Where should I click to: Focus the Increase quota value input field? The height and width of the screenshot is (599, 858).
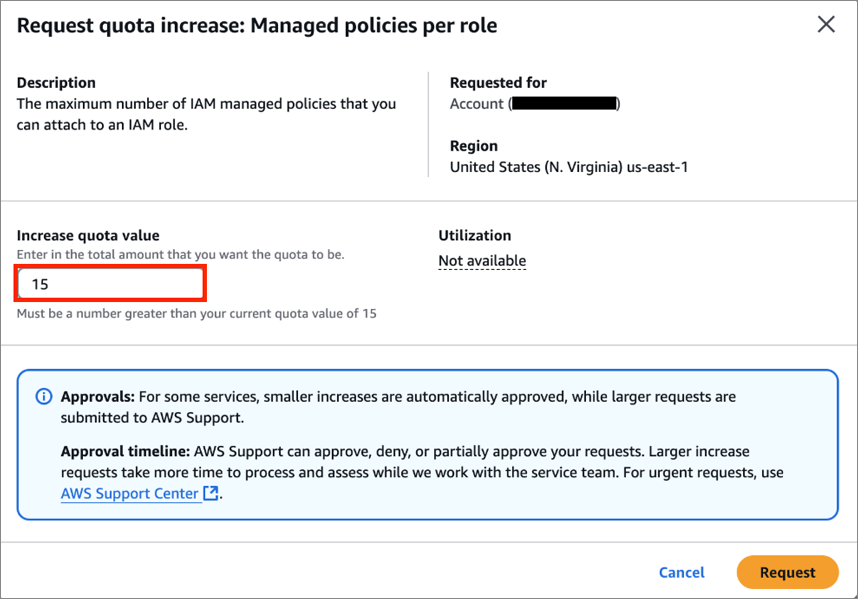tap(111, 284)
